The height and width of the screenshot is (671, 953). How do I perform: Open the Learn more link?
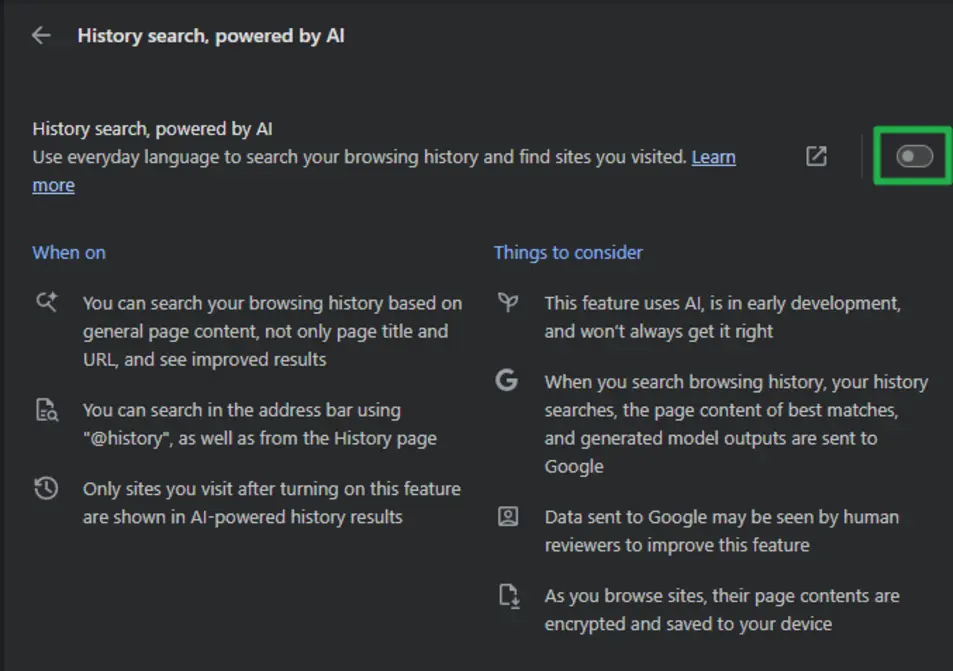[713, 156]
